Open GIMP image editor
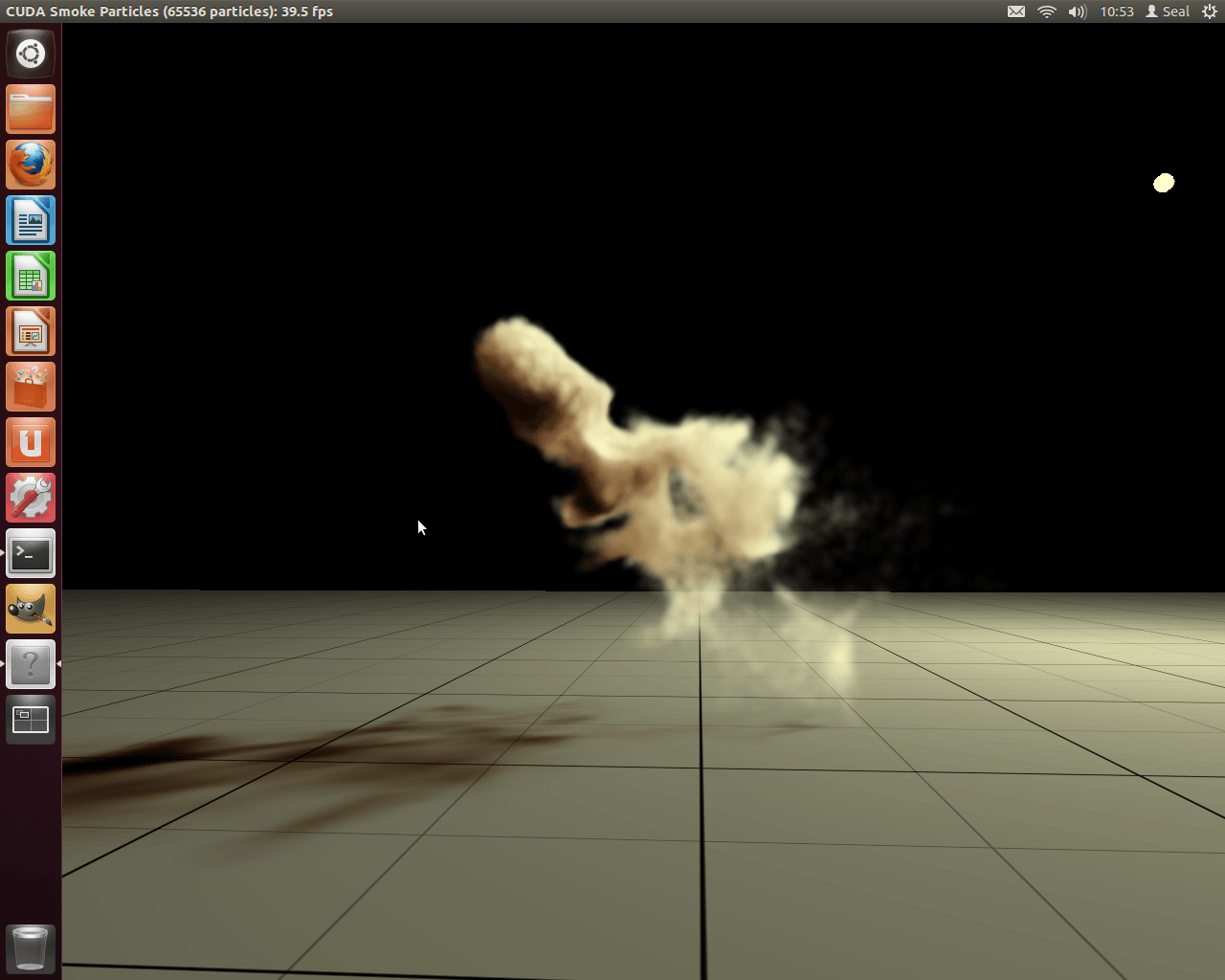The height and width of the screenshot is (980, 1225). (30, 608)
